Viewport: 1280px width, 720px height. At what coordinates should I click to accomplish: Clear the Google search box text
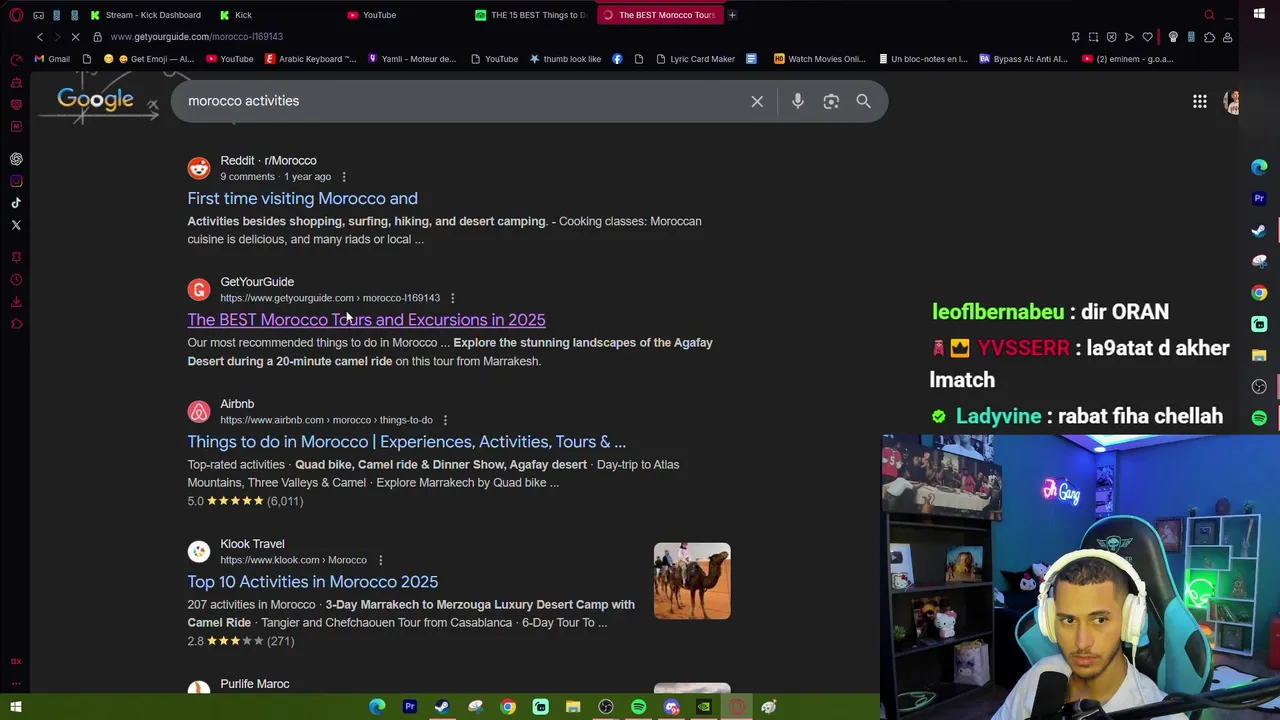point(757,101)
